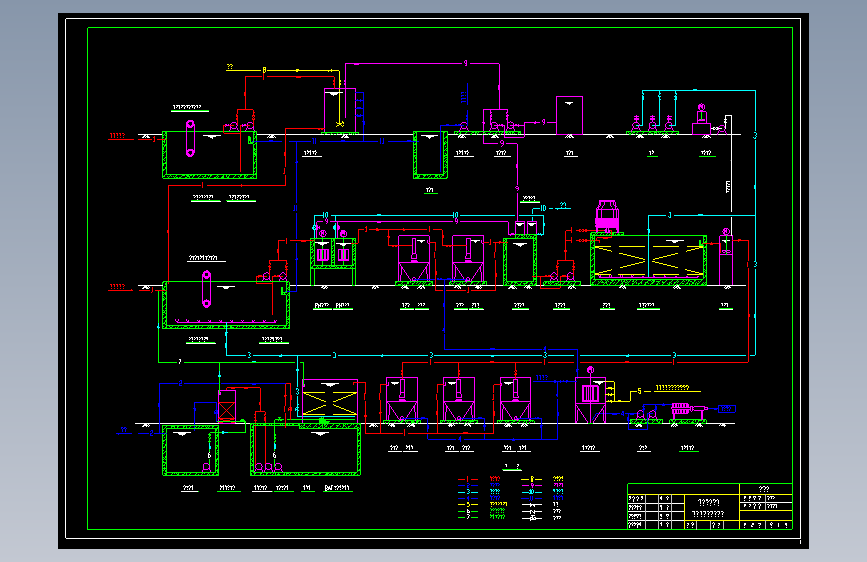
Task: Click the blue inlet label at bottom left
Action: pyautogui.click(x=124, y=430)
